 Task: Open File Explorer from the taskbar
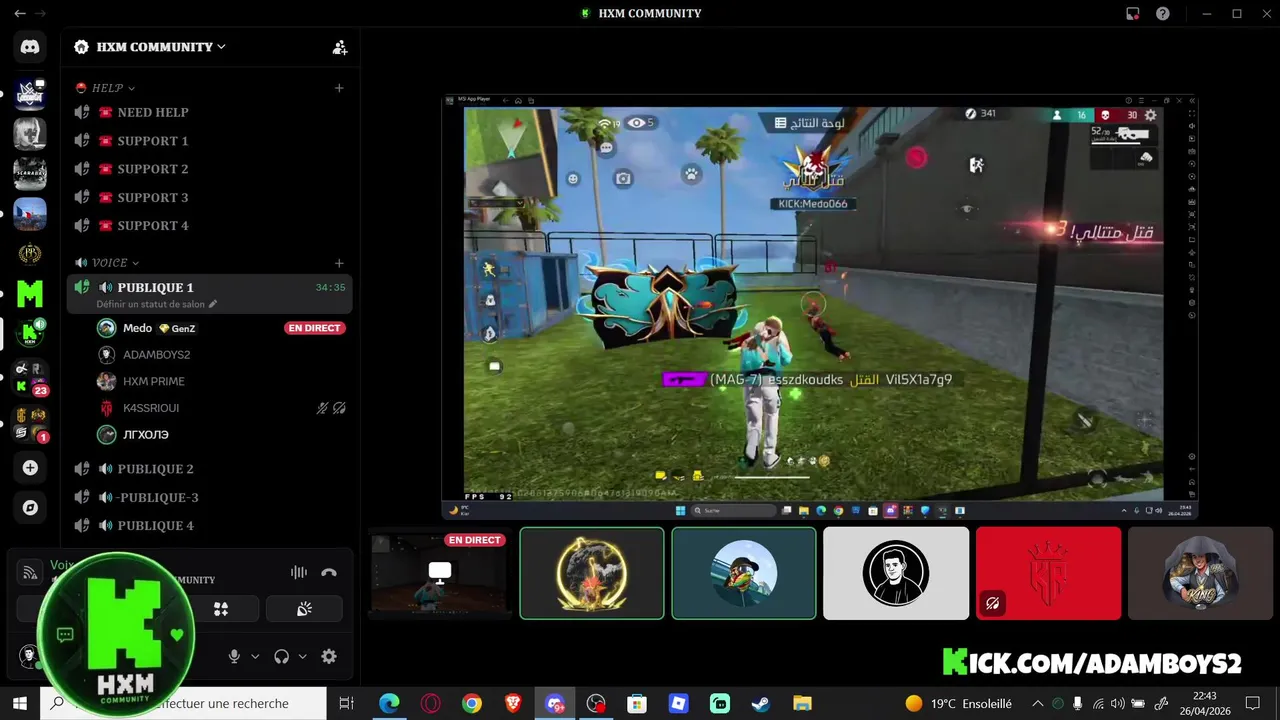[802, 704]
